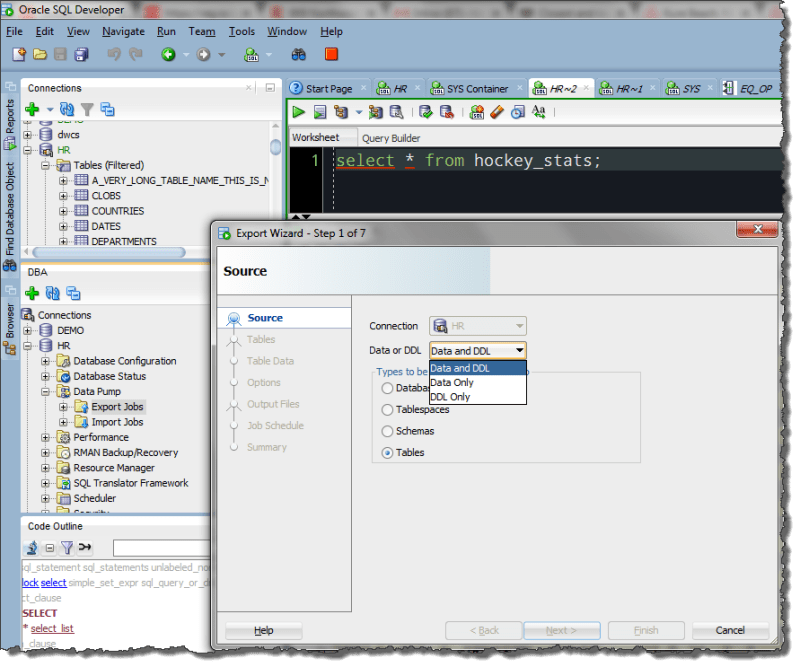Clear the worksheet with the eraser icon
The height and width of the screenshot is (667, 800).
coord(497,112)
